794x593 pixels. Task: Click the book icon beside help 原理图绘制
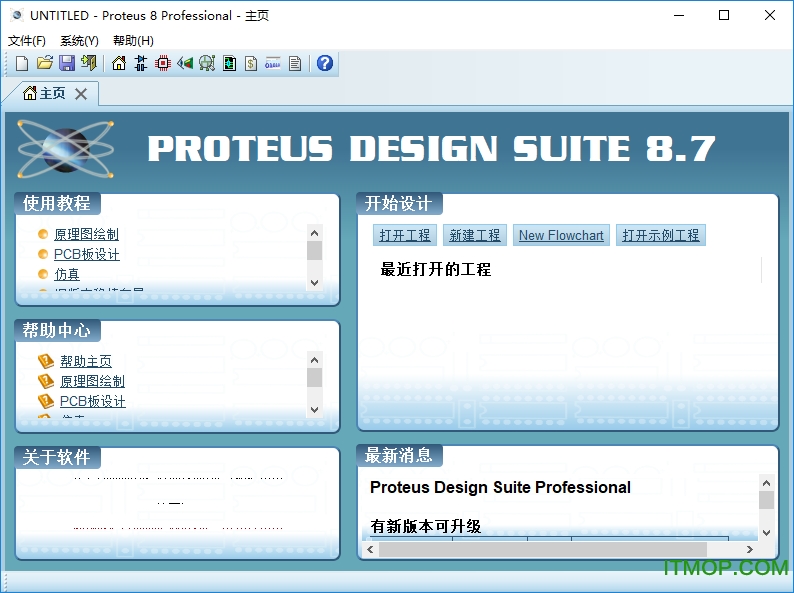pos(46,381)
